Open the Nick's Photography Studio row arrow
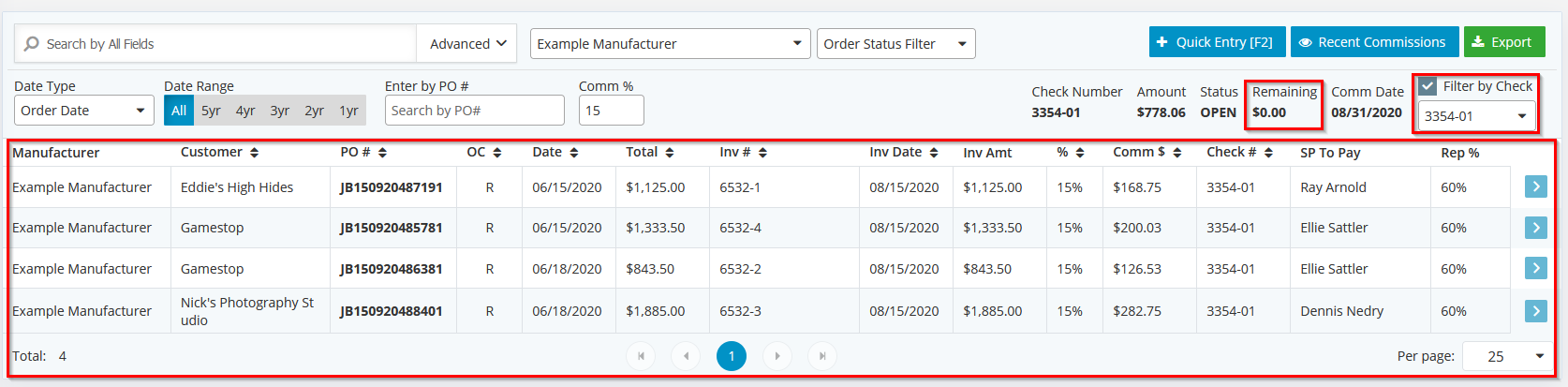This screenshot has width=1568, height=387. tap(1535, 310)
